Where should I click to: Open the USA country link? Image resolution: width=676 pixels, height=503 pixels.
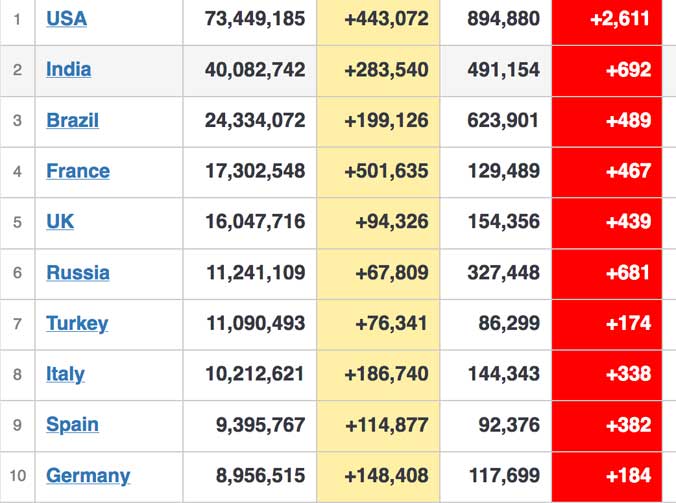(66, 19)
